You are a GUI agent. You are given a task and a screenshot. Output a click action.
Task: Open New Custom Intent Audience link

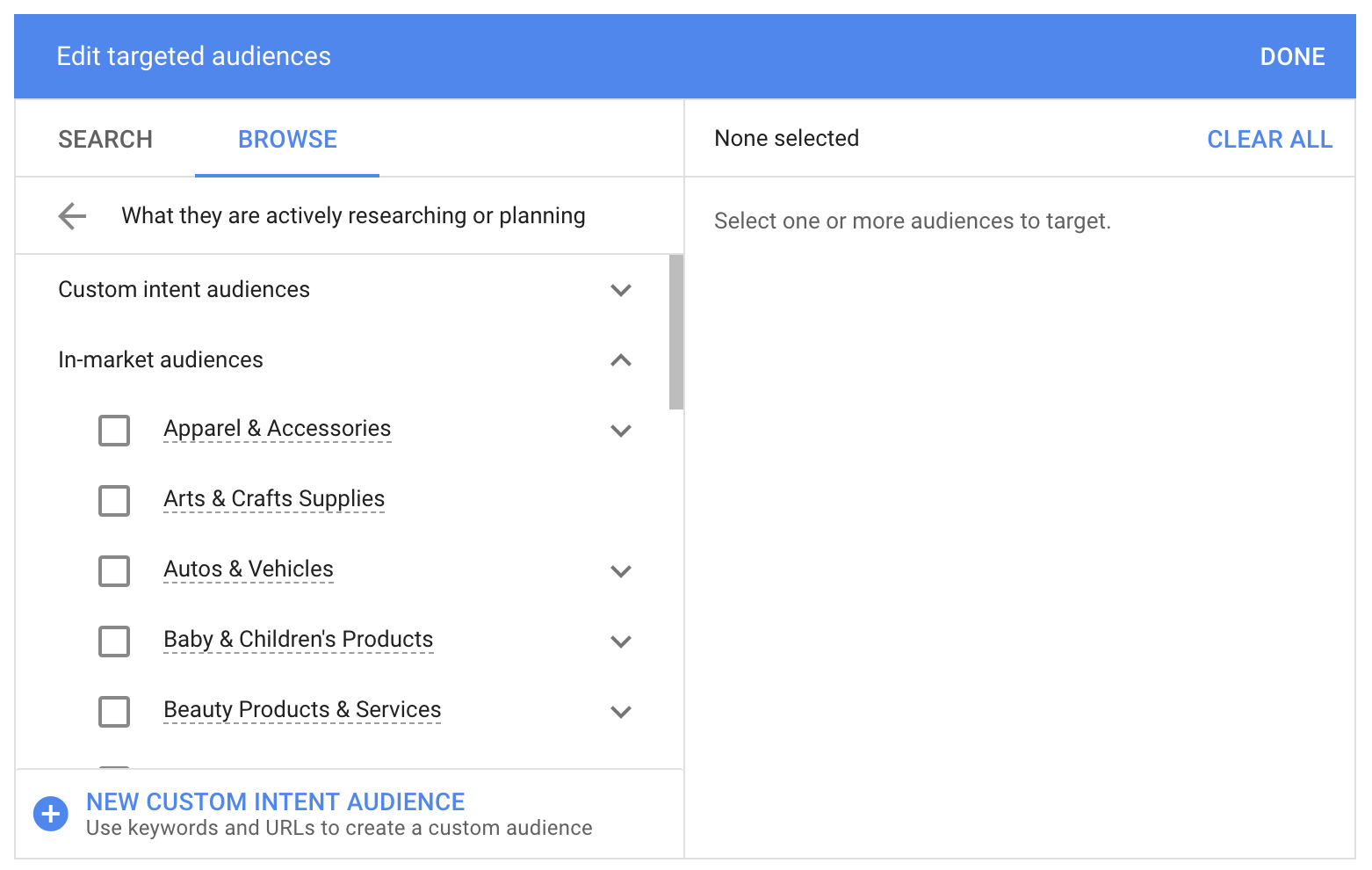click(275, 801)
